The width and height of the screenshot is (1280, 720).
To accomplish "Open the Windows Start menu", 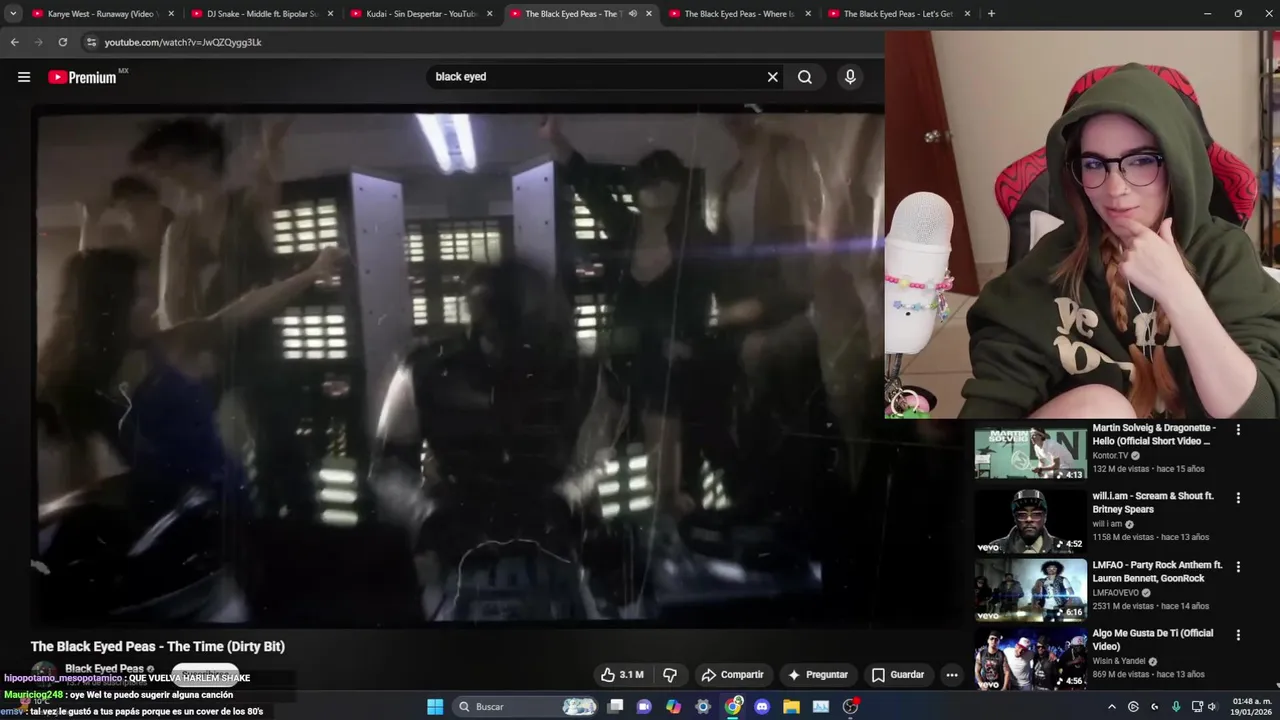I will pyautogui.click(x=435, y=707).
